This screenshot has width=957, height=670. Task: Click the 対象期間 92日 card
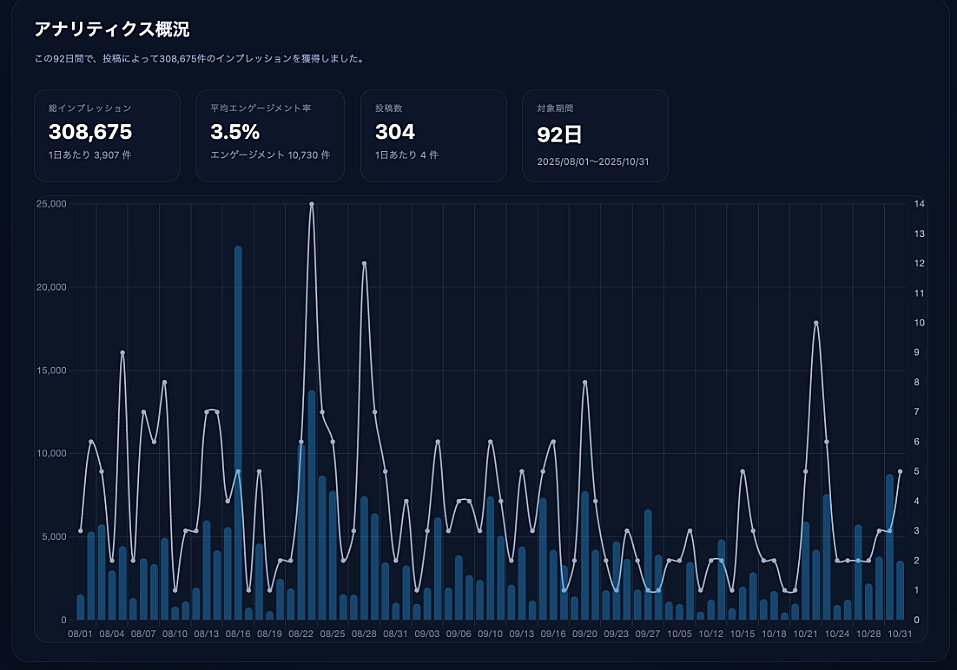pyautogui.click(x=595, y=135)
